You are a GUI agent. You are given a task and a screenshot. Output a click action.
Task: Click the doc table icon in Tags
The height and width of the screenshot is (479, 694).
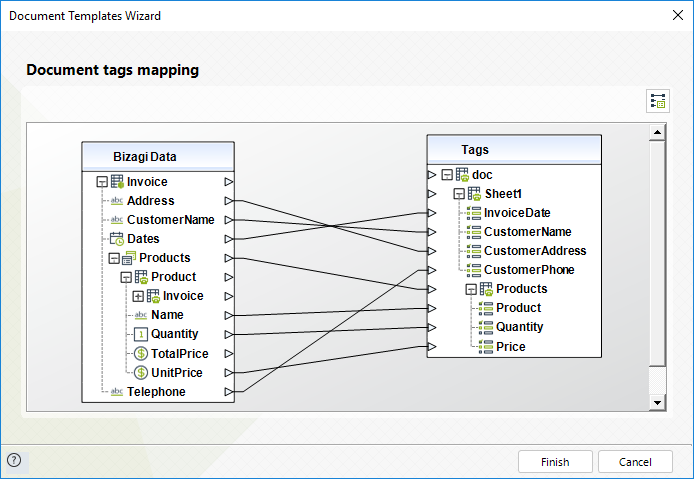(462, 175)
